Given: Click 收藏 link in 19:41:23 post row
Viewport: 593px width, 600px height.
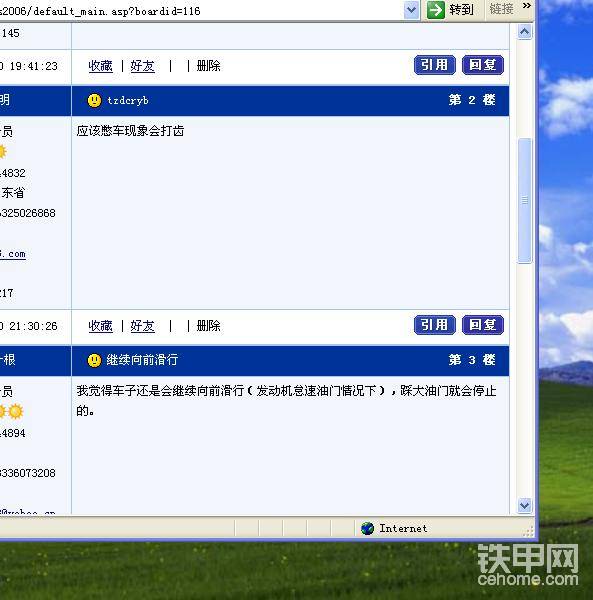Looking at the screenshot, I should (x=101, y=66).
